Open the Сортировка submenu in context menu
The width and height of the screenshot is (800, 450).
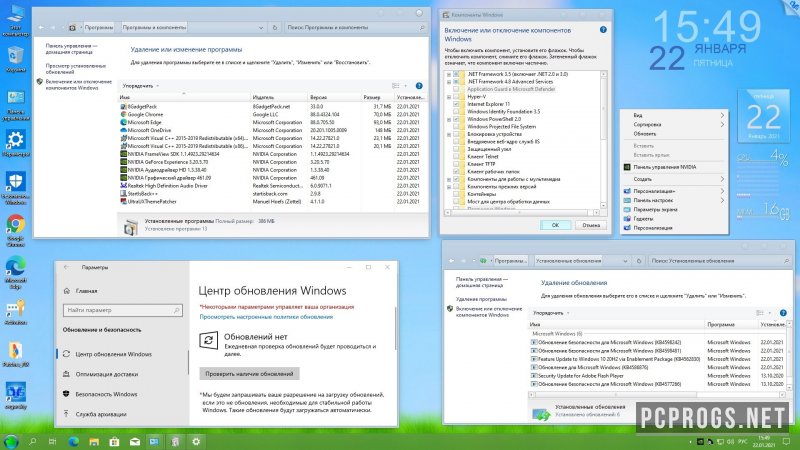pyautogui.click(x=673, y=124)
